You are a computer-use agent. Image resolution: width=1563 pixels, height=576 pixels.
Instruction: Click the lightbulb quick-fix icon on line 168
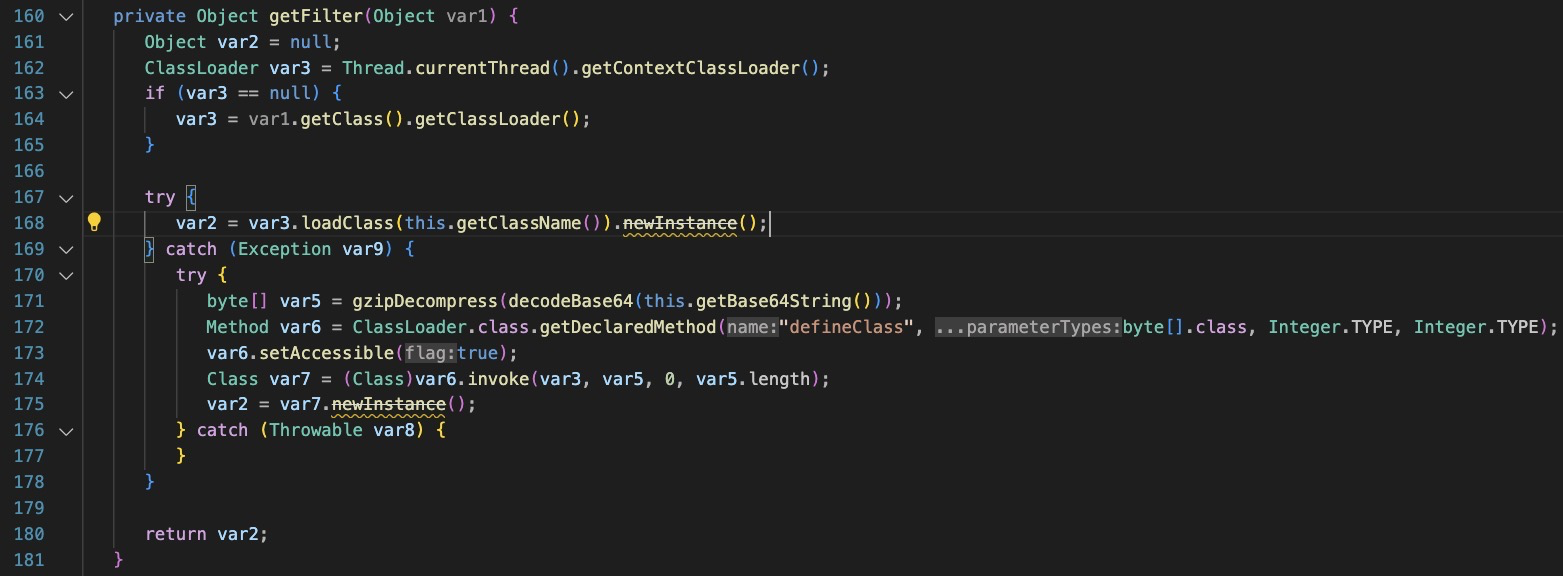94,222
